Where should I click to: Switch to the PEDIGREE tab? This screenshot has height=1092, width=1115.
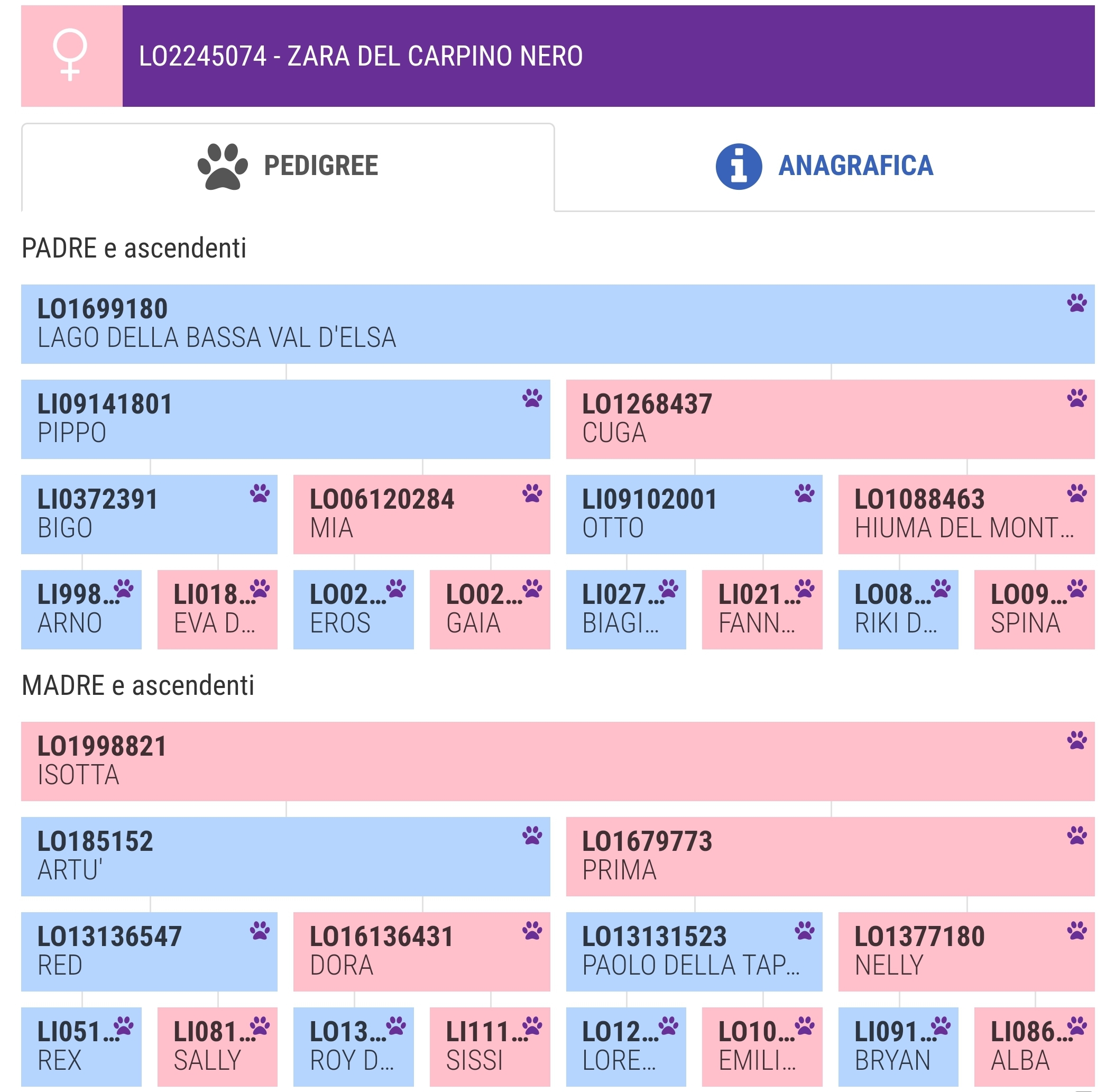(287, 167)
